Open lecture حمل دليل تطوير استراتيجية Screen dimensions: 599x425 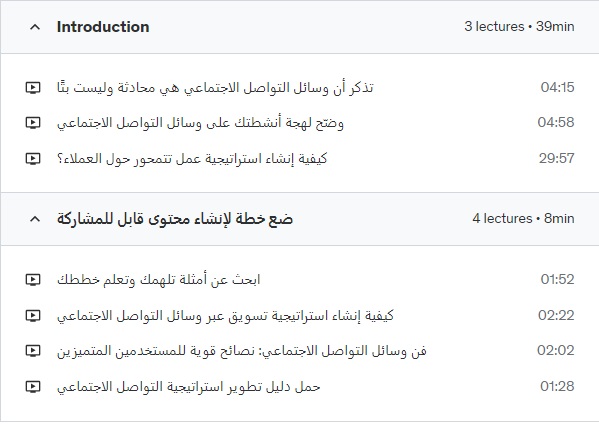(x=189, y=387)
